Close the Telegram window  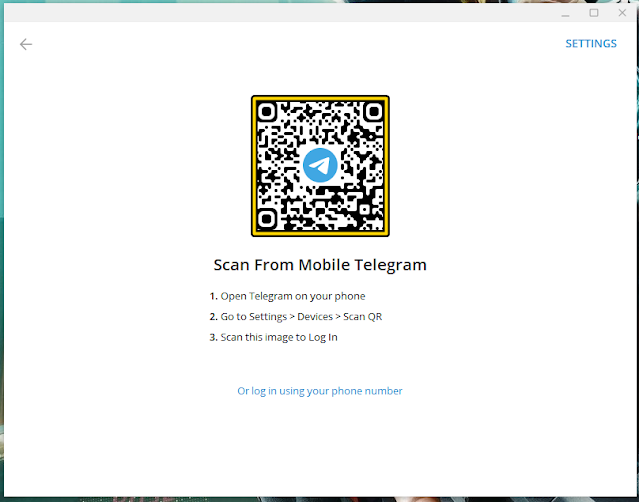click(622, 13)
